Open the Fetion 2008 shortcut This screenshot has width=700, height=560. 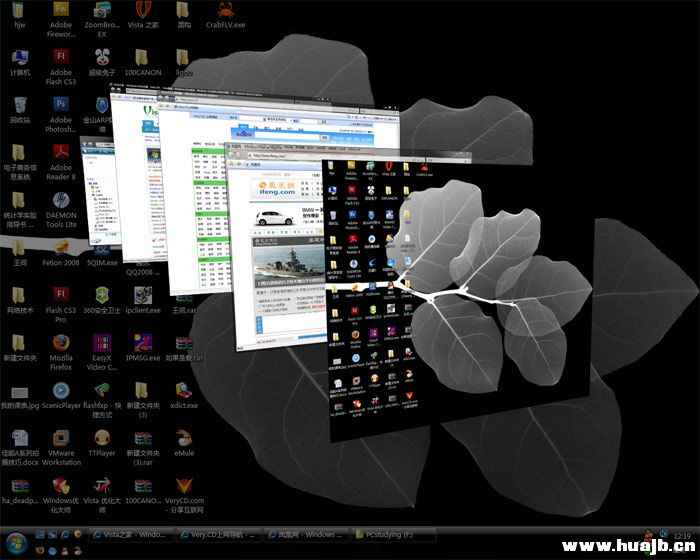[61, 247]
